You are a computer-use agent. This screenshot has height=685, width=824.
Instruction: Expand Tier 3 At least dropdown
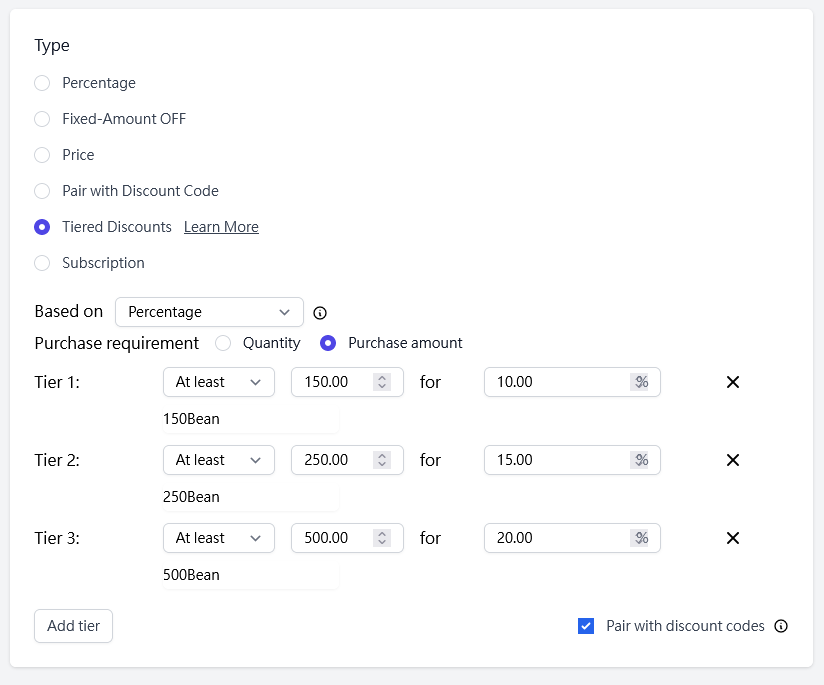(218, 538)
